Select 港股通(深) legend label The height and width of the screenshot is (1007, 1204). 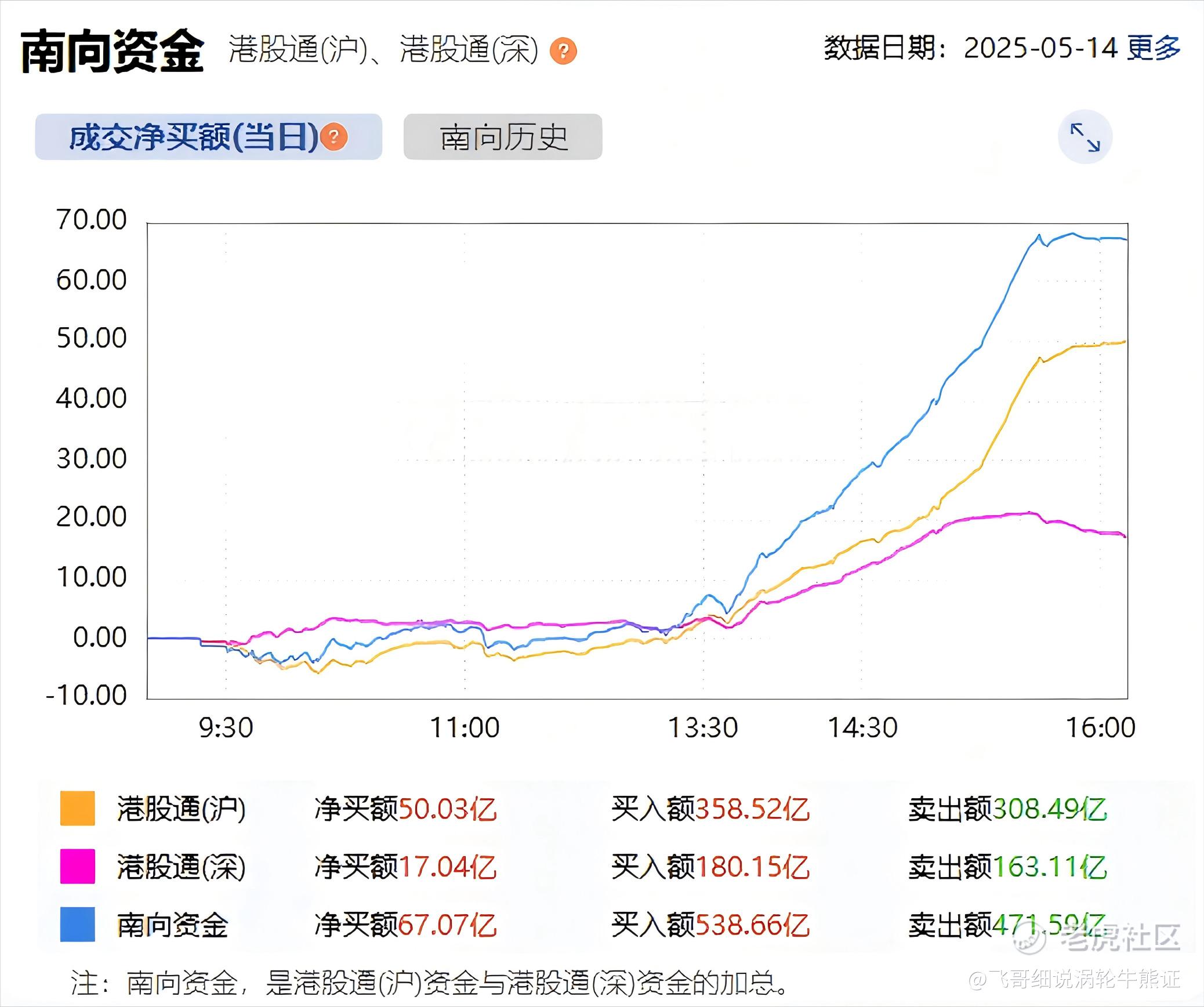coord(182,867)
